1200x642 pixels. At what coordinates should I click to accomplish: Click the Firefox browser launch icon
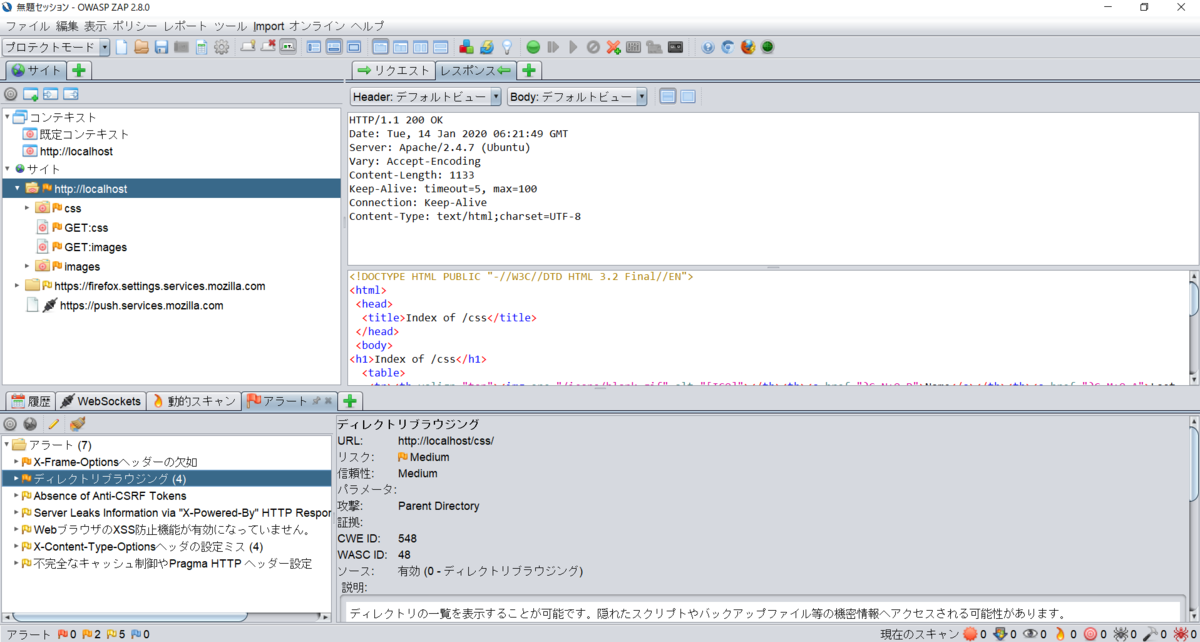click(748, 47)
